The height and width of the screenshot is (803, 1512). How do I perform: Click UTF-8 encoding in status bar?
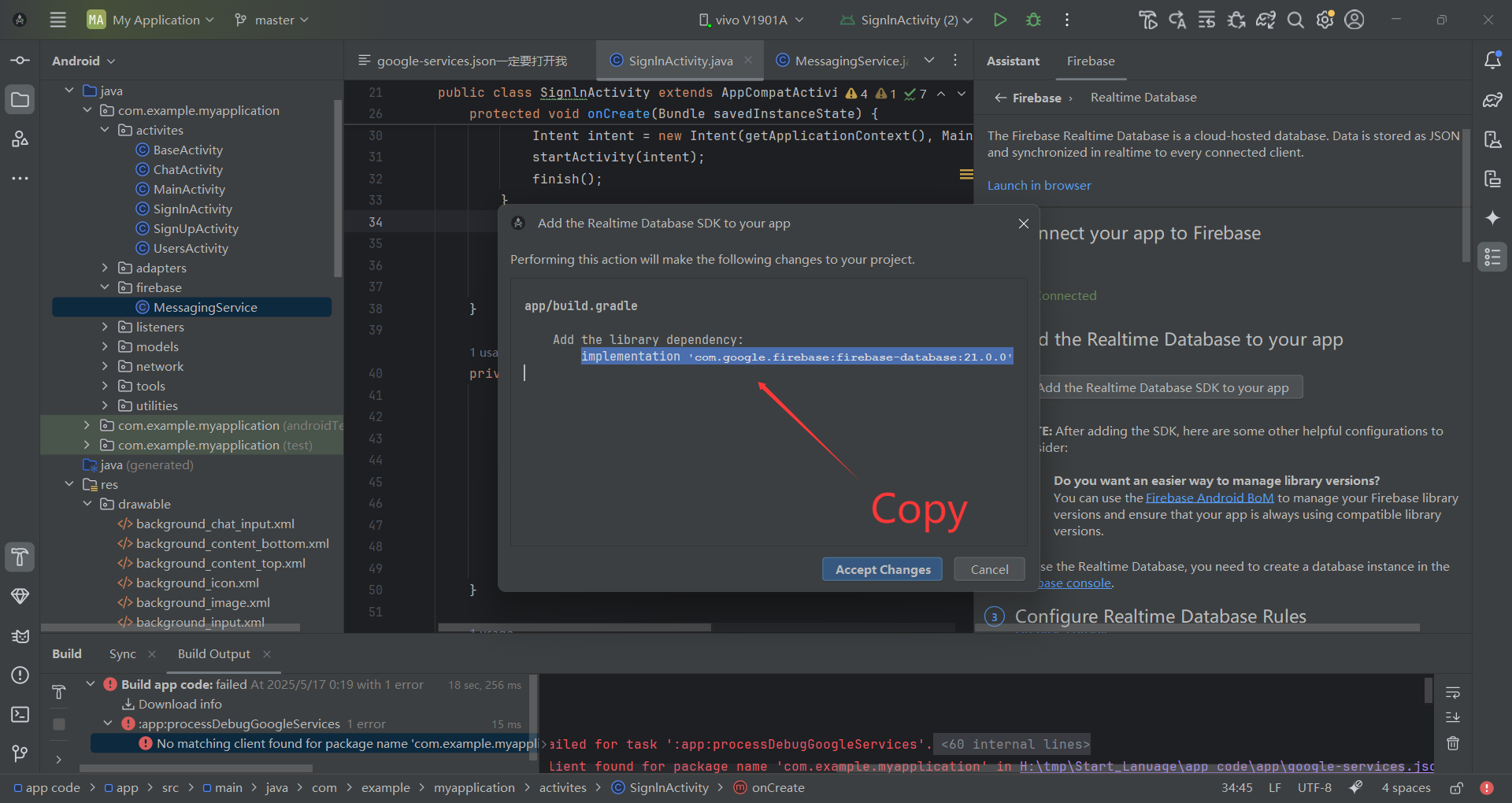pos(1314,788)
